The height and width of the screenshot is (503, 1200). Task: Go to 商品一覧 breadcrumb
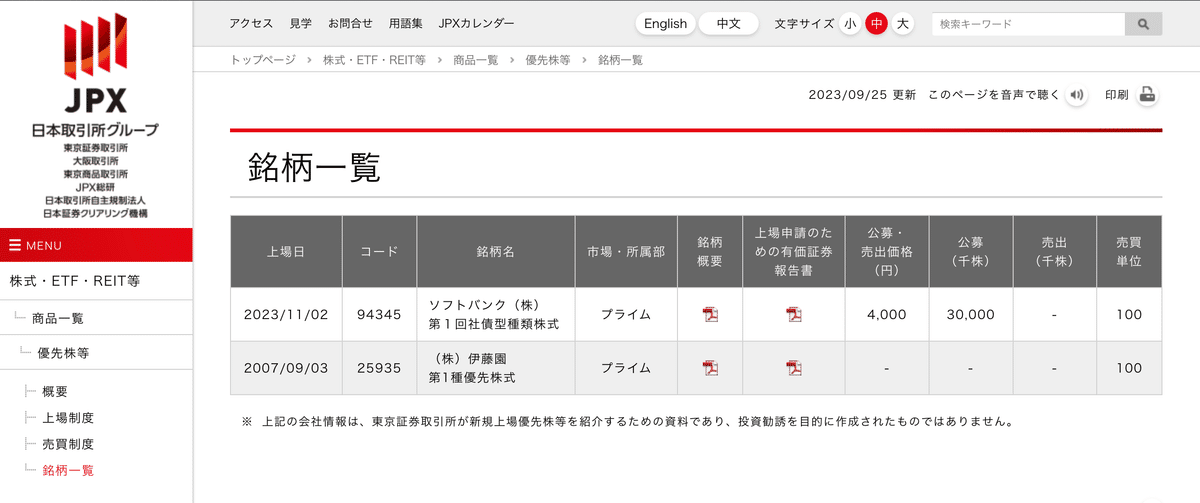pyautogui.click(x=476, y=60)
